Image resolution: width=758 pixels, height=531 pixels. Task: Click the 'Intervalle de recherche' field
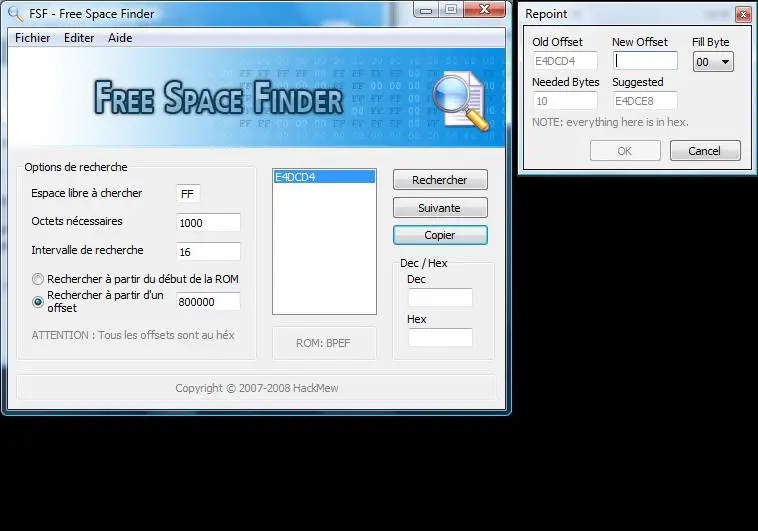(x=208, y=251)
